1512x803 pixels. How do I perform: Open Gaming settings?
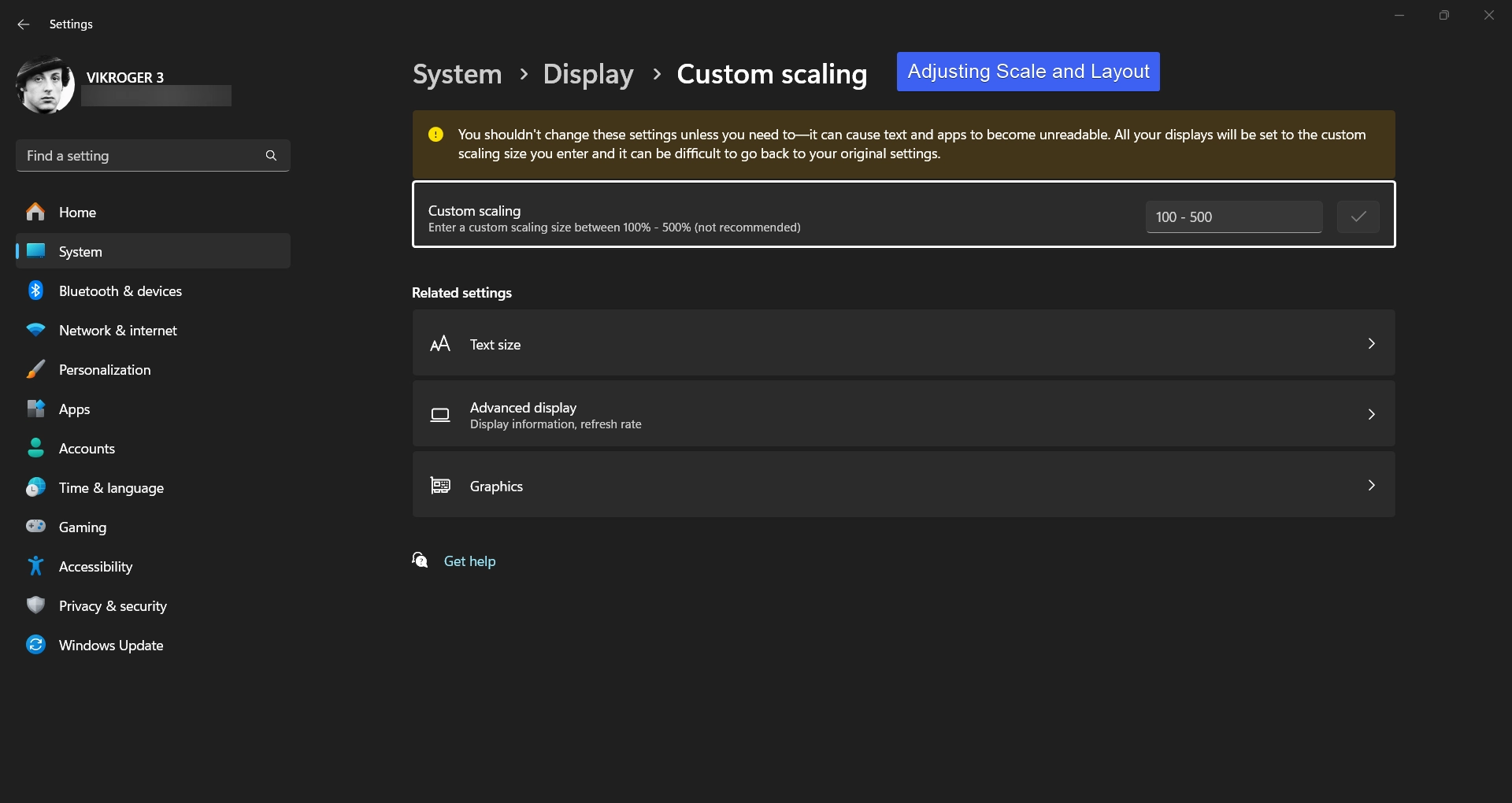[153, 527]
